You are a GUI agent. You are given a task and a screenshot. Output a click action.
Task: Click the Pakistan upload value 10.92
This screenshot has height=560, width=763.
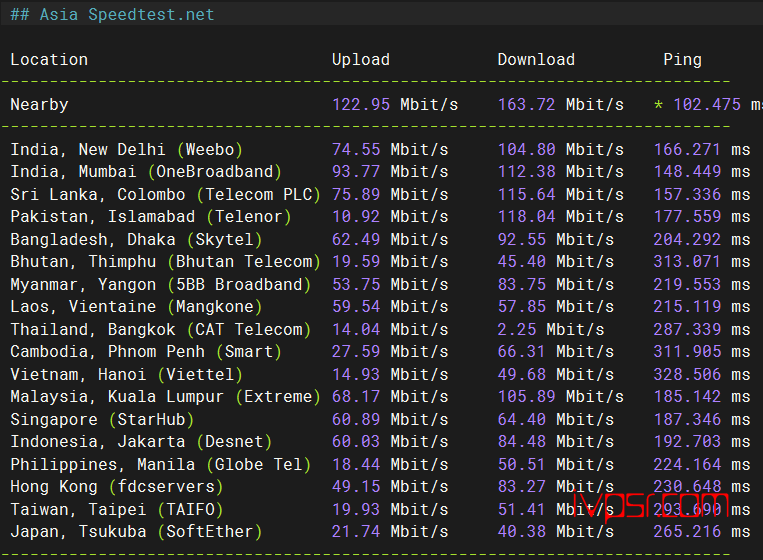356,217
